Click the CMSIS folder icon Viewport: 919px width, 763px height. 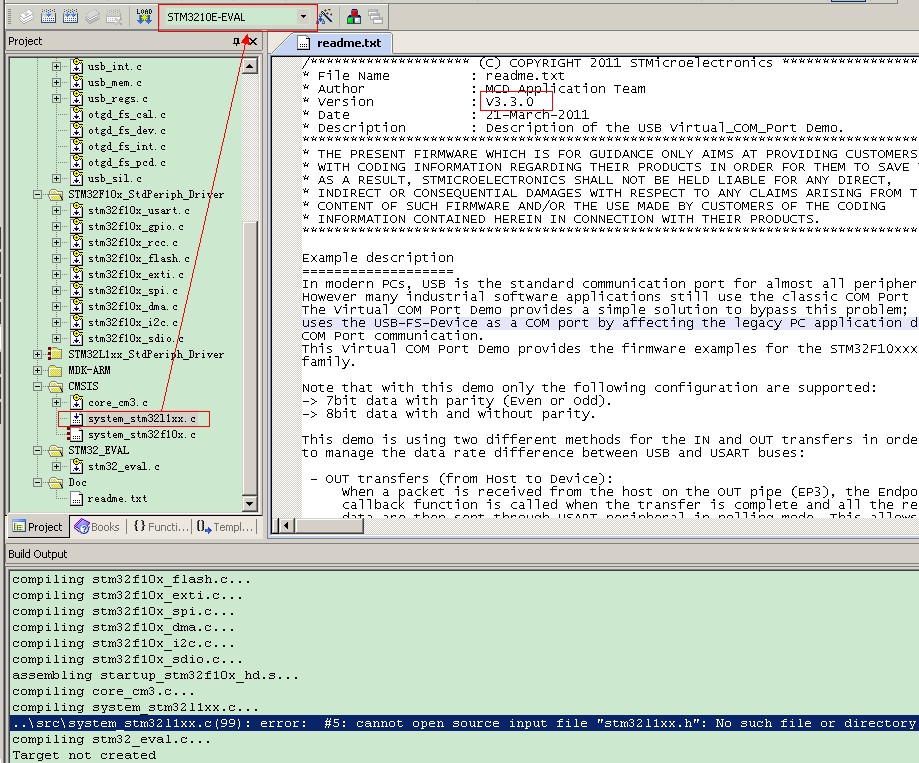[55, 386]
